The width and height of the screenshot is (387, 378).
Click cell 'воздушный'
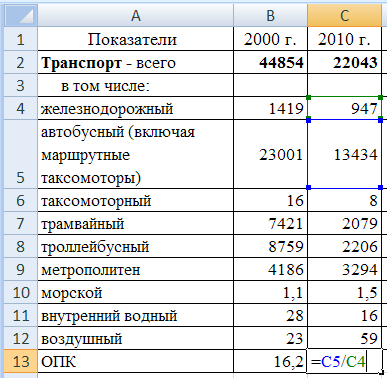[x=135, y=338]
